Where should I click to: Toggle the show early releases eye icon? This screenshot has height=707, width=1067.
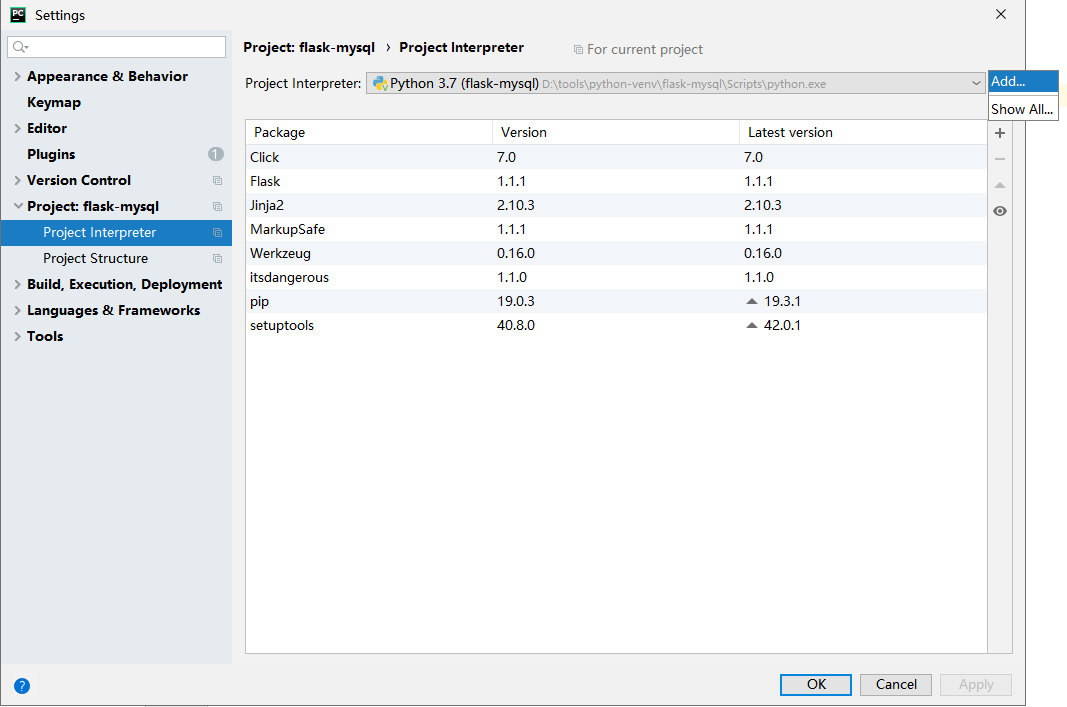tap(1000, 211)
